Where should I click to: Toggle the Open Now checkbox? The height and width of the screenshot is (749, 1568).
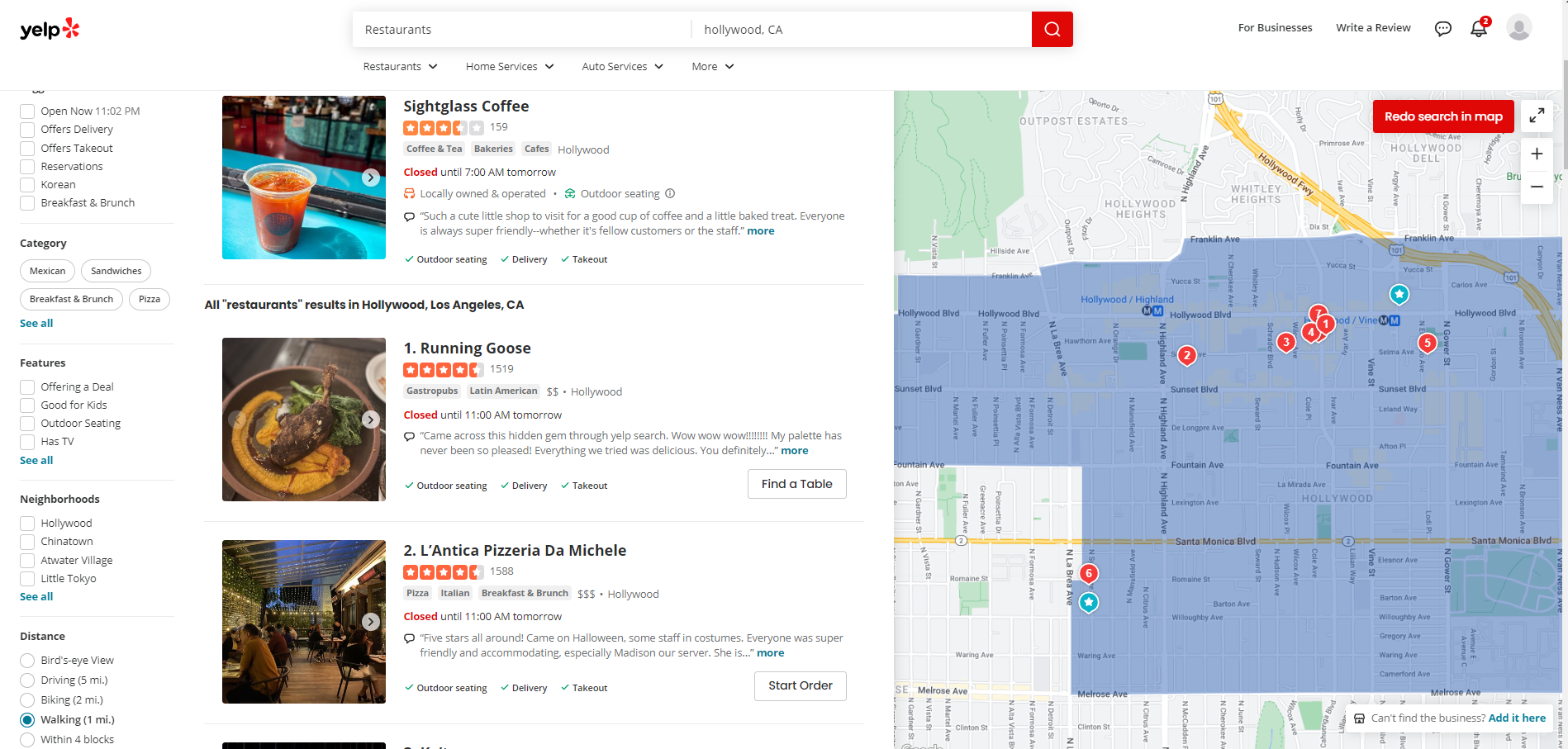27,111
